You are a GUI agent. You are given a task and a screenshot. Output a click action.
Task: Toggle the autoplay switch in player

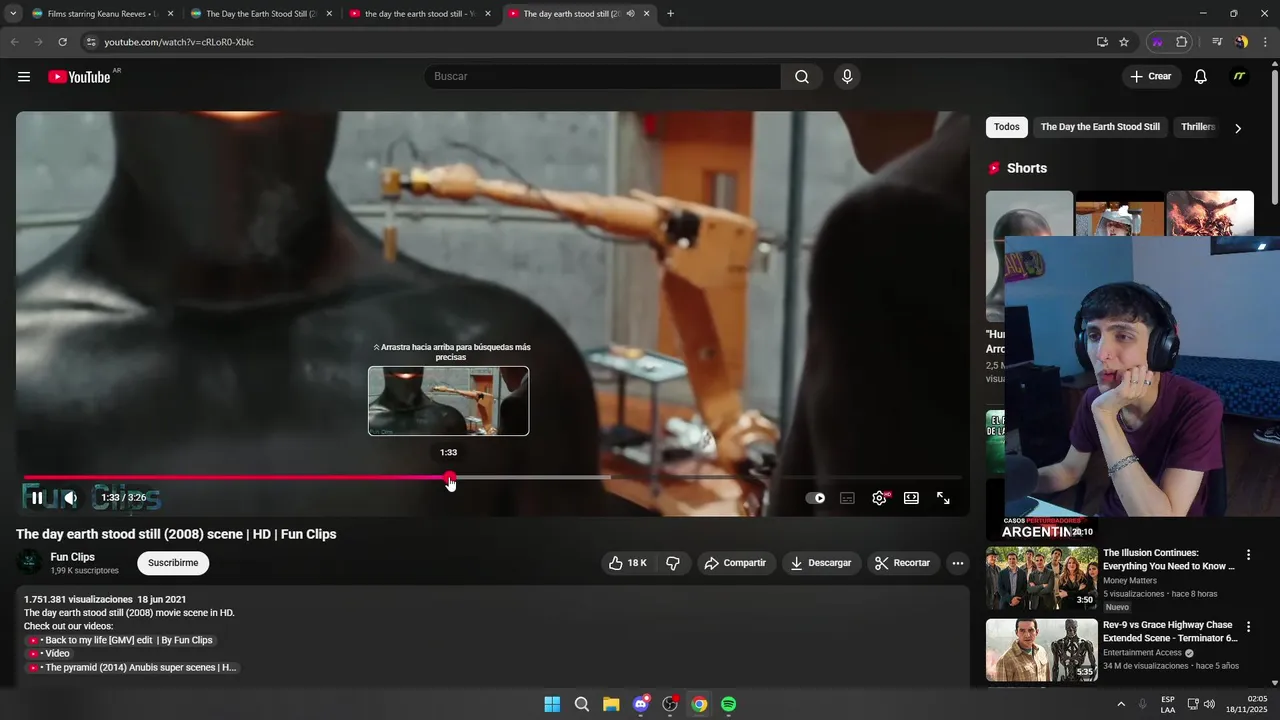coord(816,498)
